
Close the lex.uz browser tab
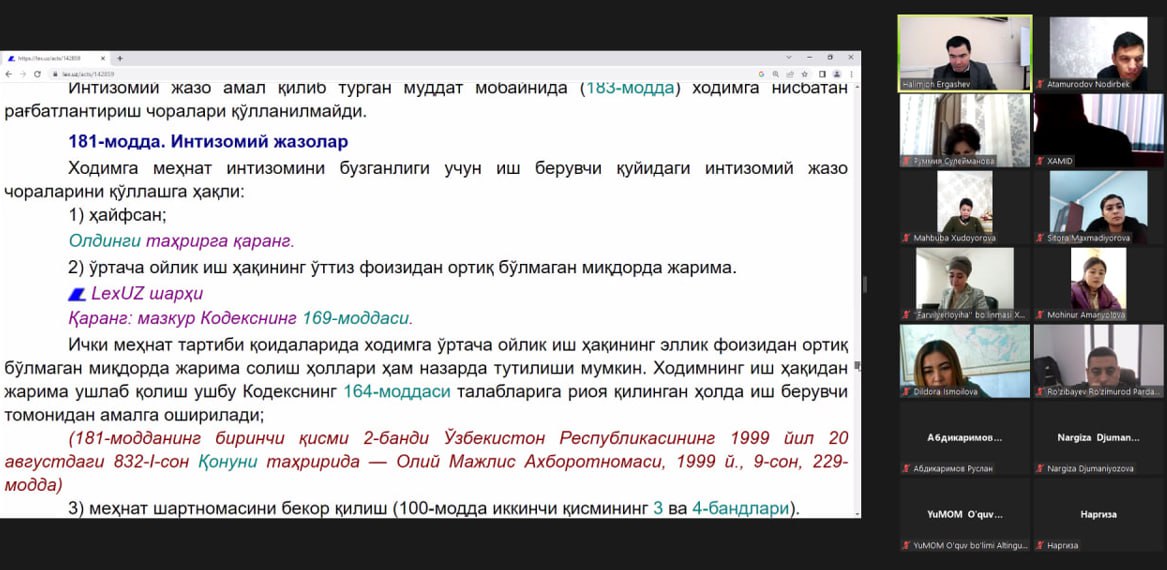point(105,58)
